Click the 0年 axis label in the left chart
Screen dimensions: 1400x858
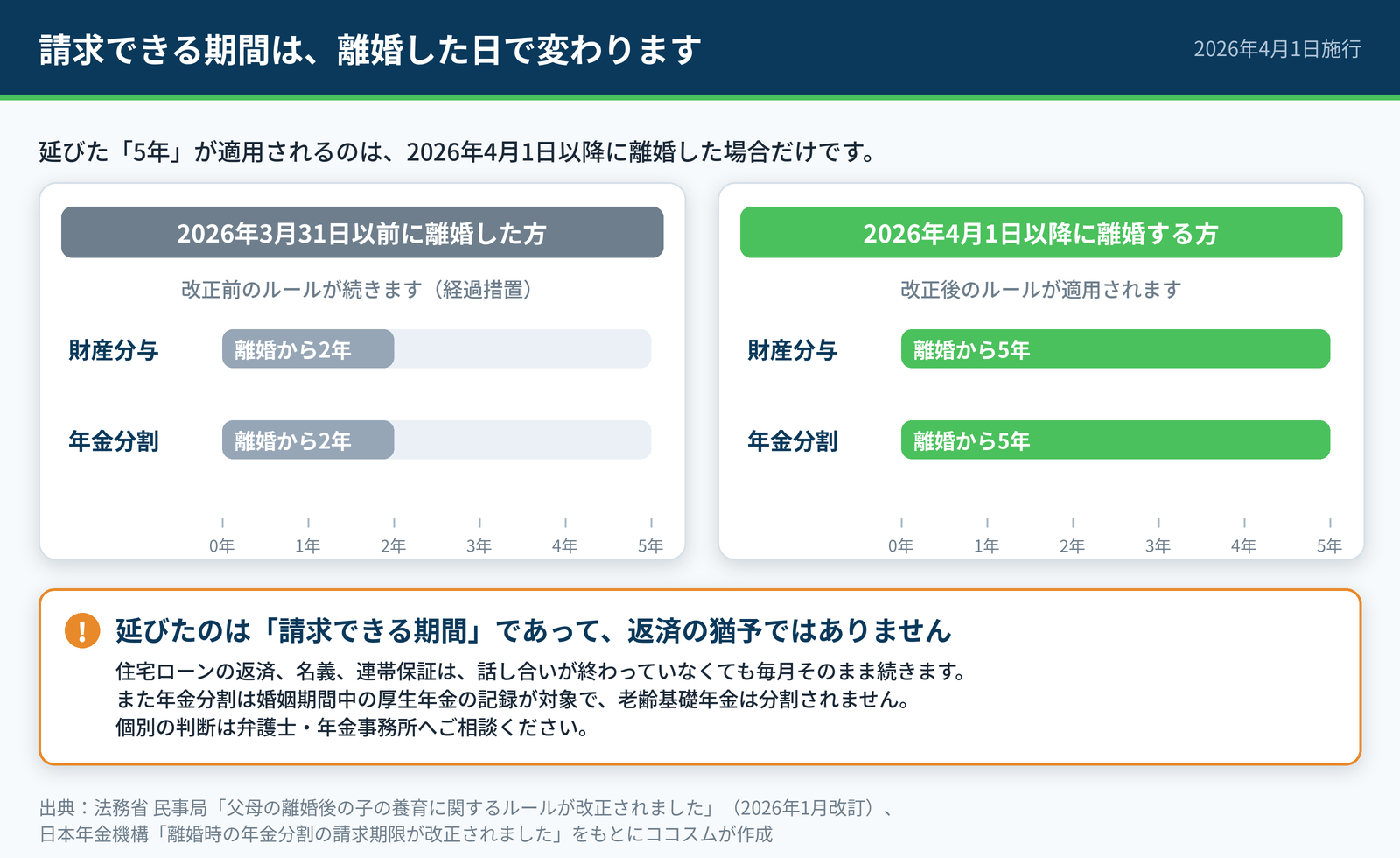[222, 545]
